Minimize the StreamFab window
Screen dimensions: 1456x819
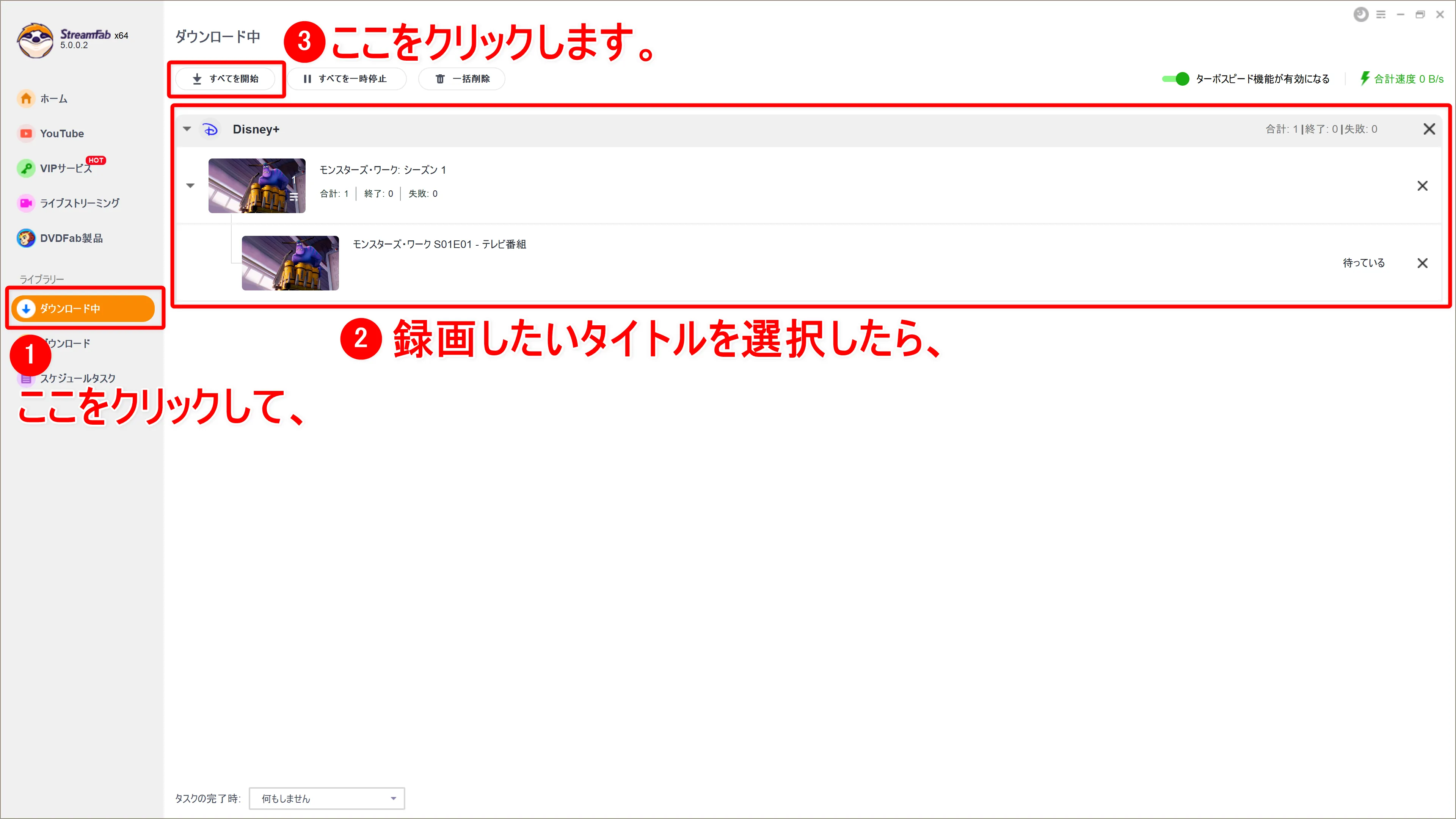[x=1400, y=15]
